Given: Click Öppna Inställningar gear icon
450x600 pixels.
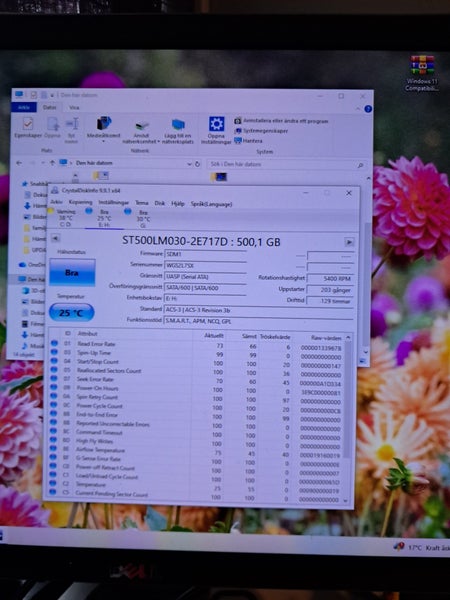Looking at the screenshot, I should (x=216, y=130).
